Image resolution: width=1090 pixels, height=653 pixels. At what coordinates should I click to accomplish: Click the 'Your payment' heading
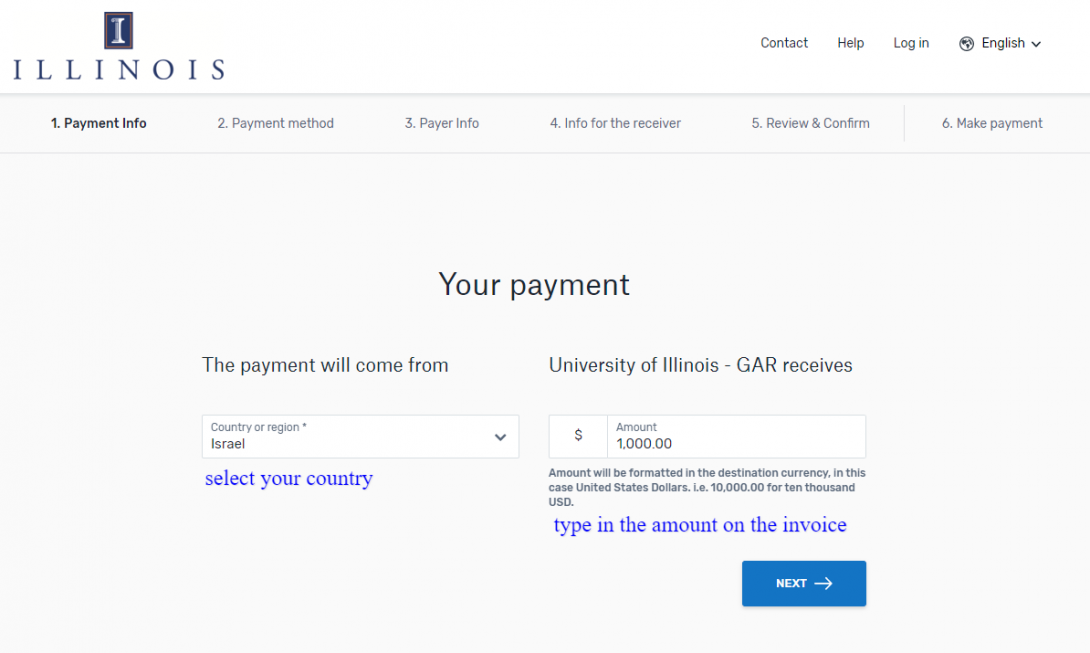pyautogui.click(x=534, y=285)
